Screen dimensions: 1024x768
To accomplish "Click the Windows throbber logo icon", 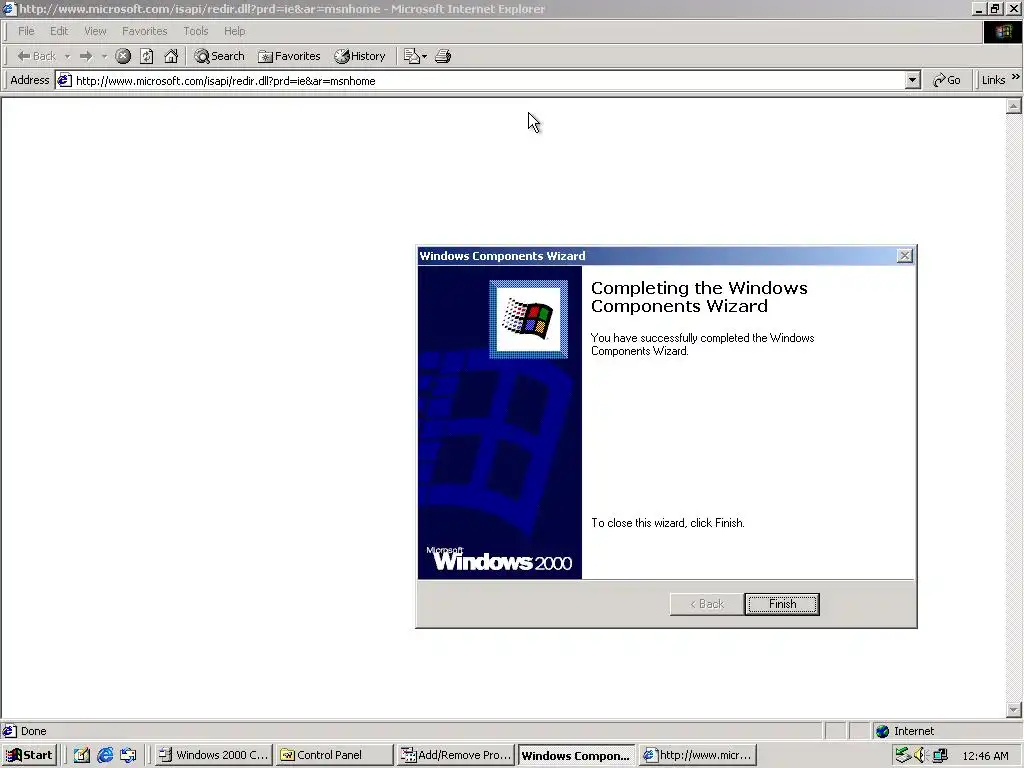I will 1002,31.
